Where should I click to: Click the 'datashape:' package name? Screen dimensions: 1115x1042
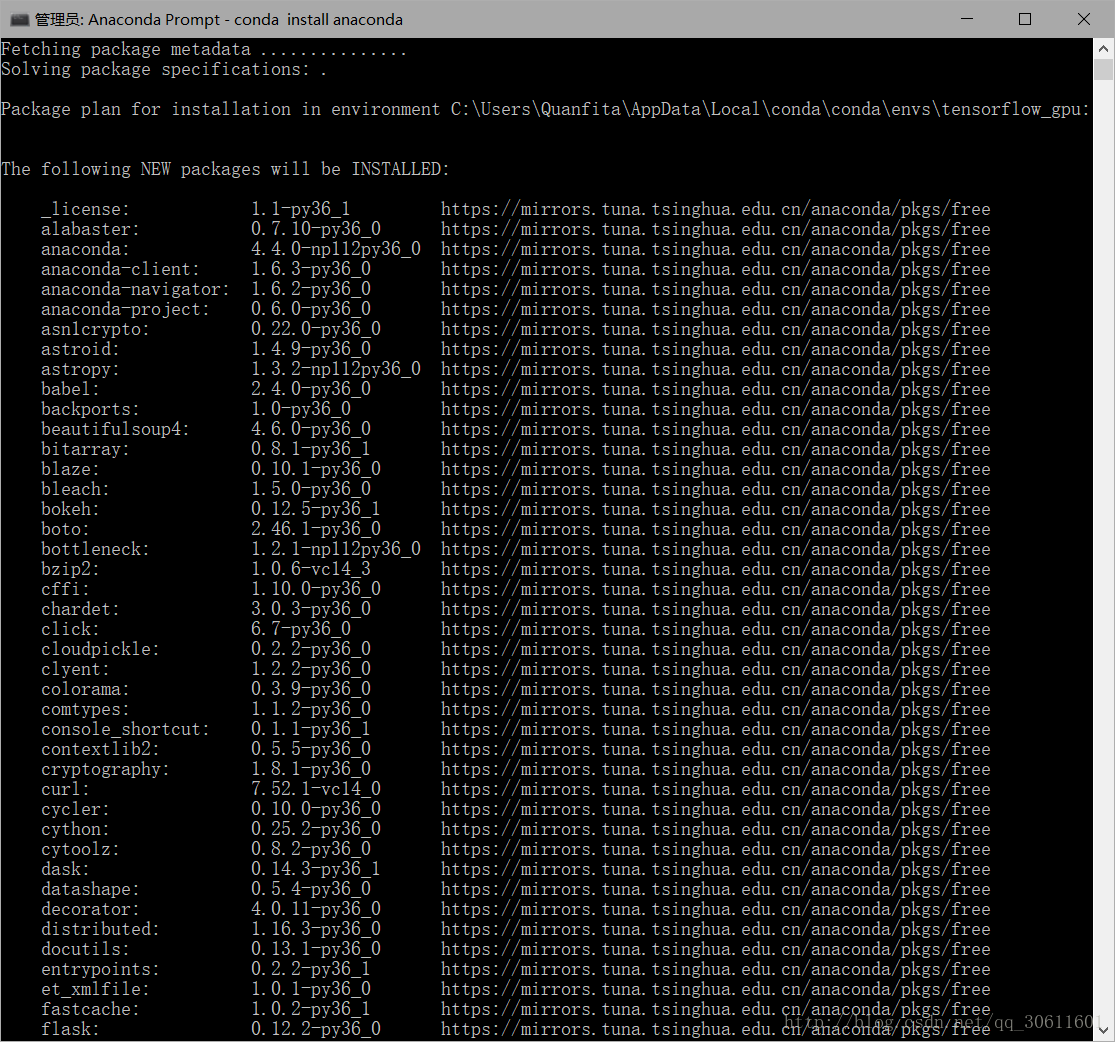[x=90, y=888]
